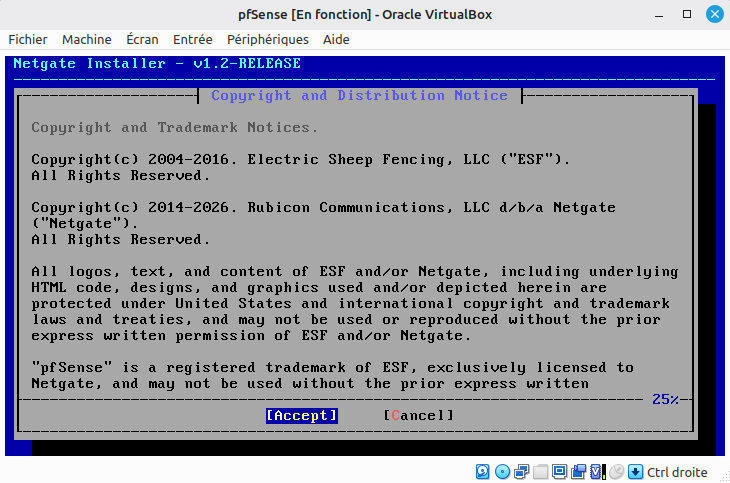Open the shared folders status icon
Image resolution: width=730 pixels, height=483 pixels.
click(x=541, y=472)
